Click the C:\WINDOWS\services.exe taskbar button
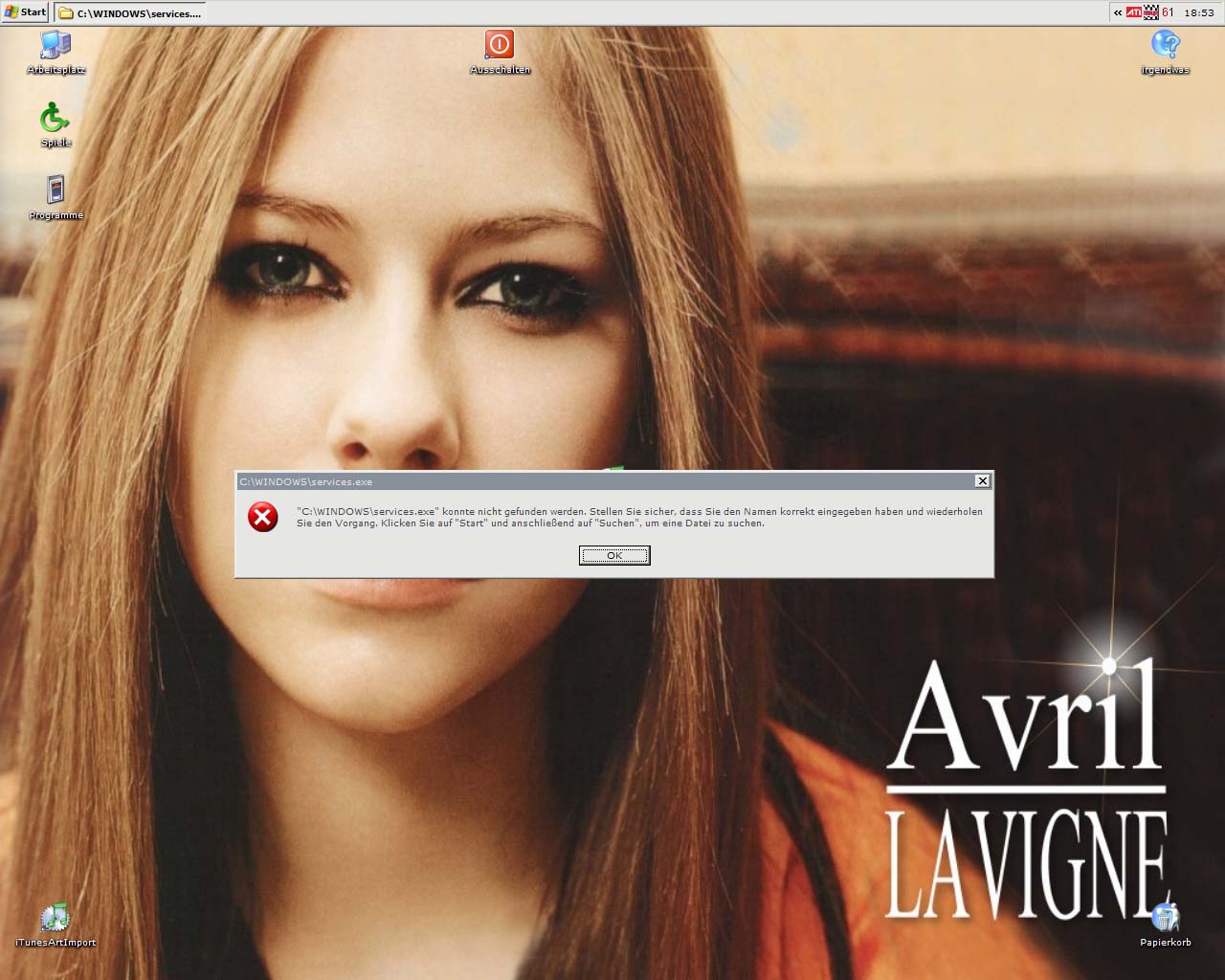The image size is (1225, 980). [x=129, y=12]
